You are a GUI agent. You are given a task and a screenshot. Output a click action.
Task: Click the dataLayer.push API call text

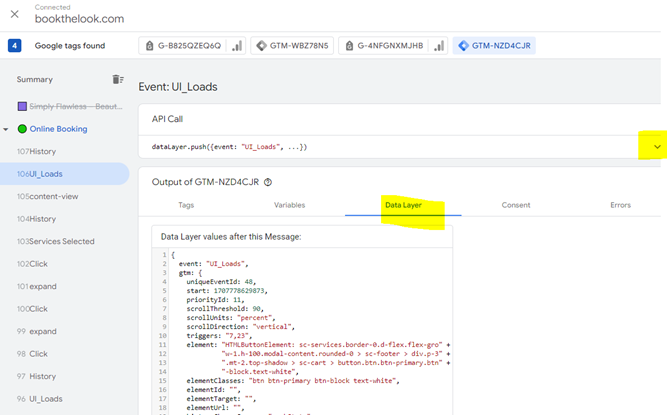pyautogui.click(x=229, y=147)
